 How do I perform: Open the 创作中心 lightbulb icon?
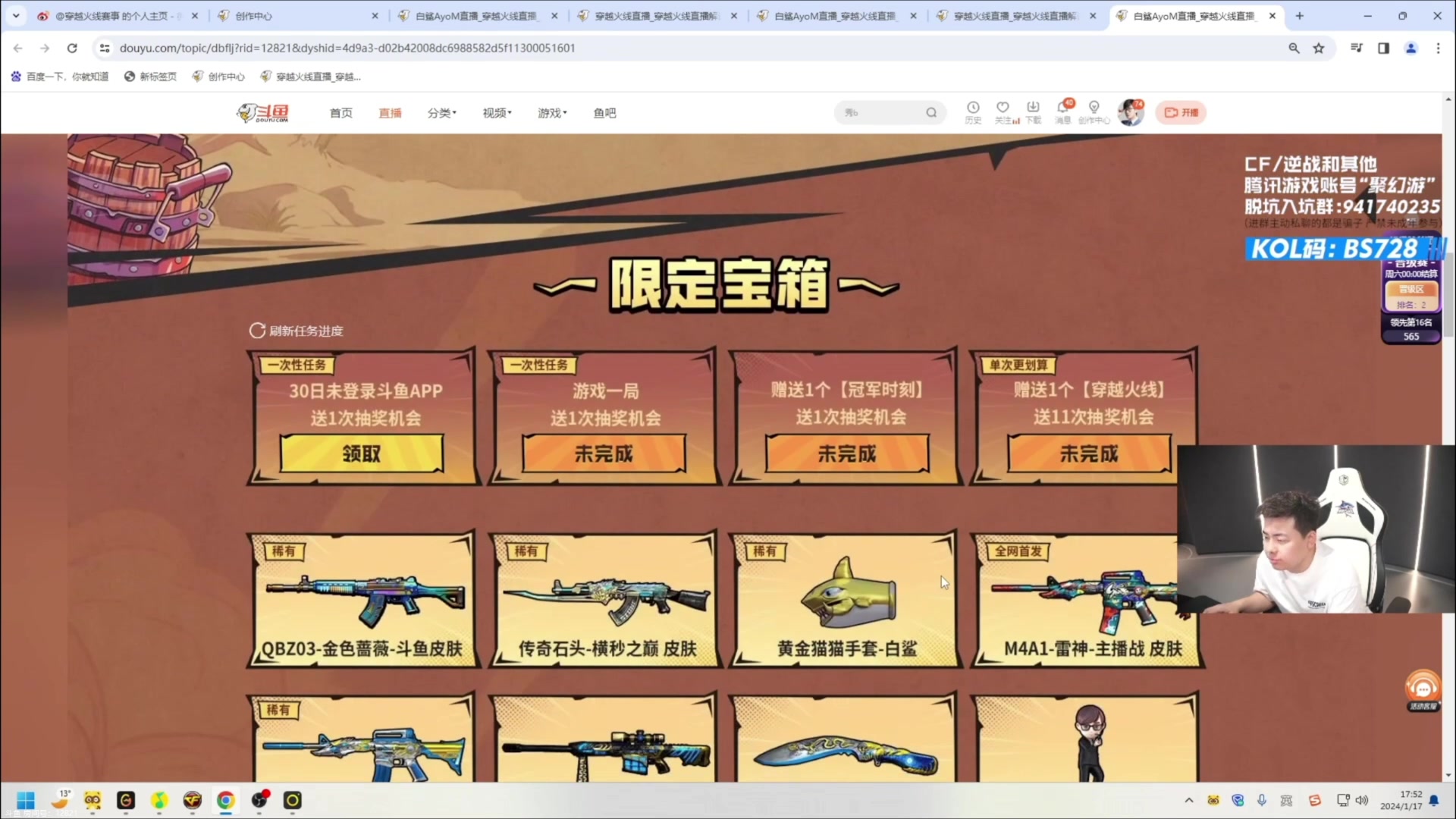tap(1094, 111)
